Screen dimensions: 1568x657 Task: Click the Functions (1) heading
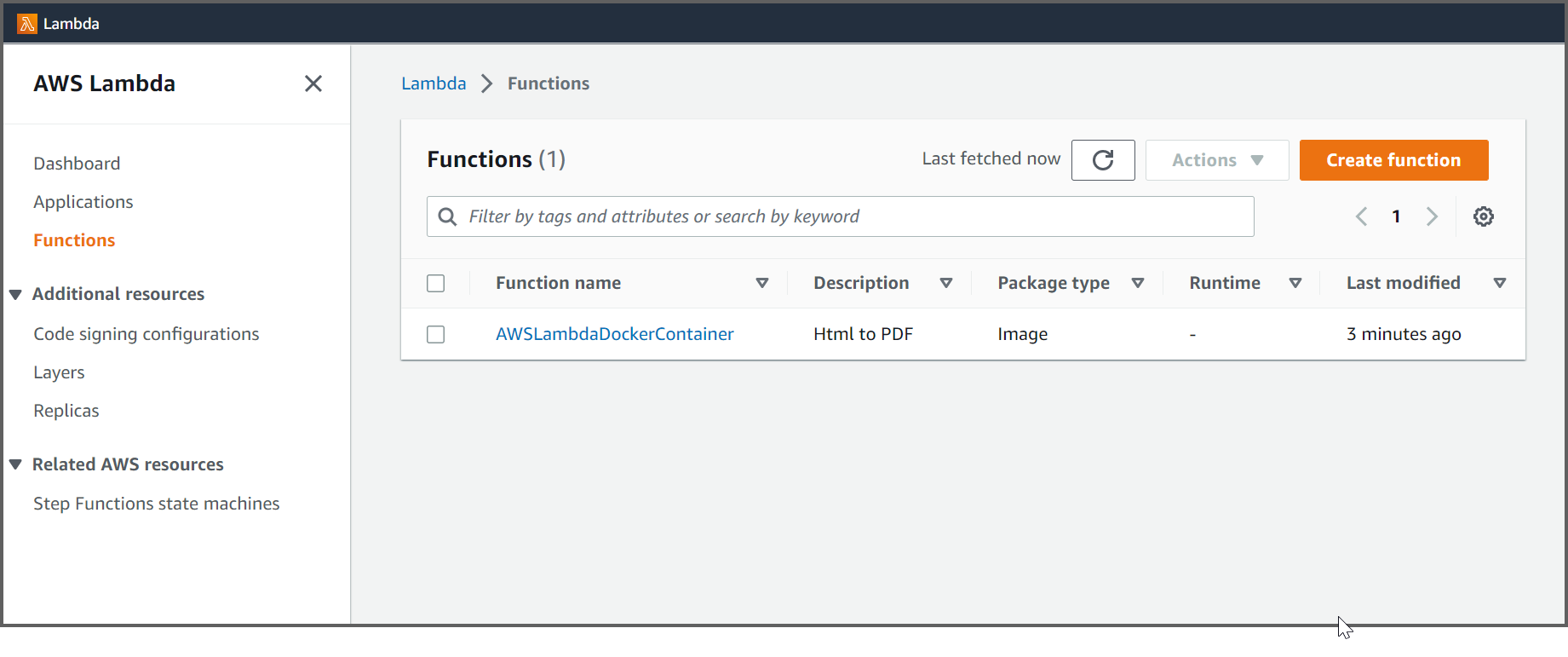point(497,159)
